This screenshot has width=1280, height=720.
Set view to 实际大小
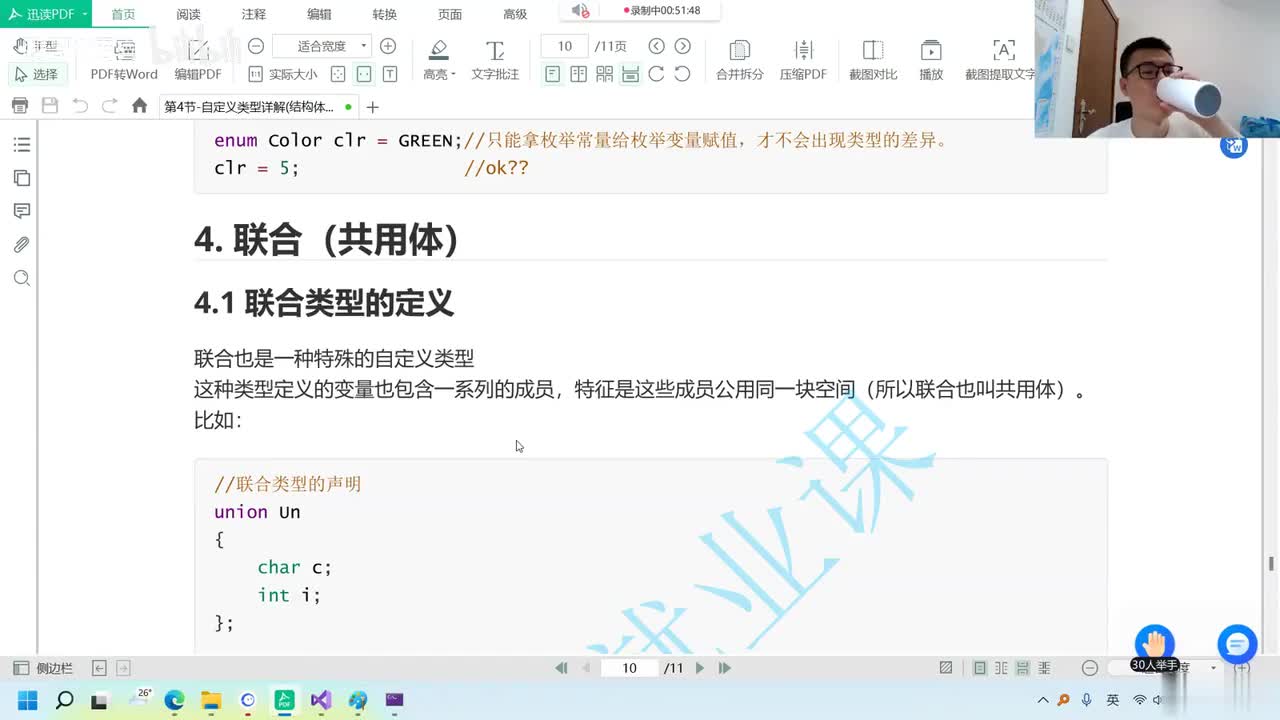point(282,74)
